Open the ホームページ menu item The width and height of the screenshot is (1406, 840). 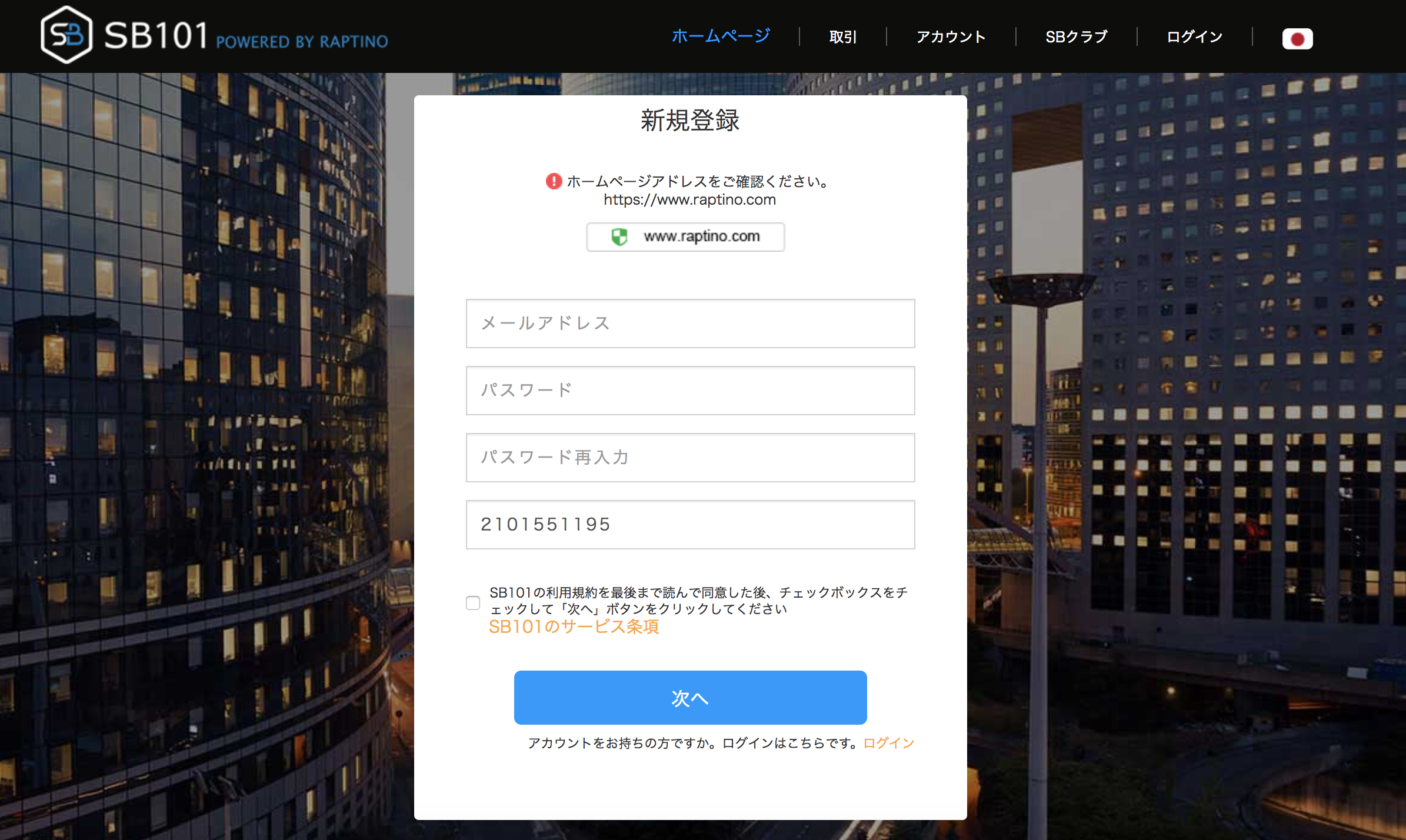(x=721, y=36)
